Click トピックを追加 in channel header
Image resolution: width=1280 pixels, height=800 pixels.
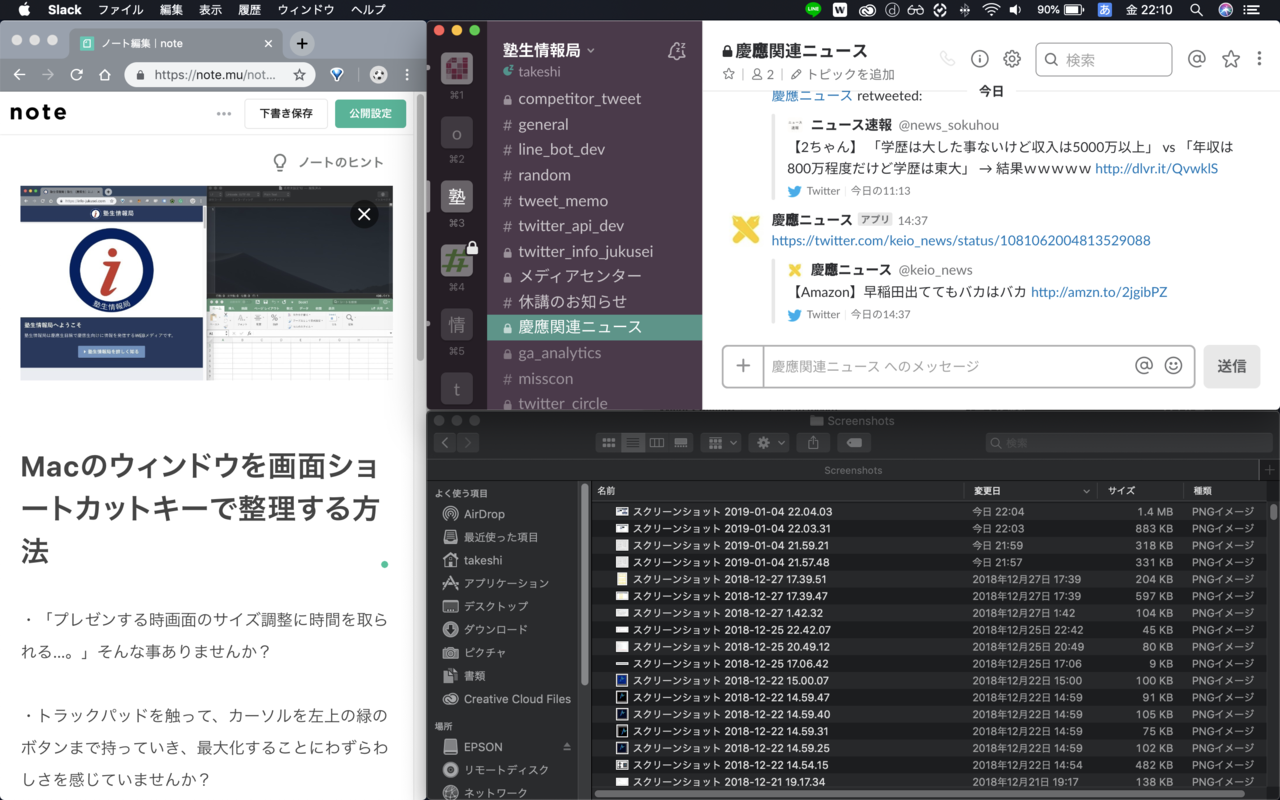[842, 74]
